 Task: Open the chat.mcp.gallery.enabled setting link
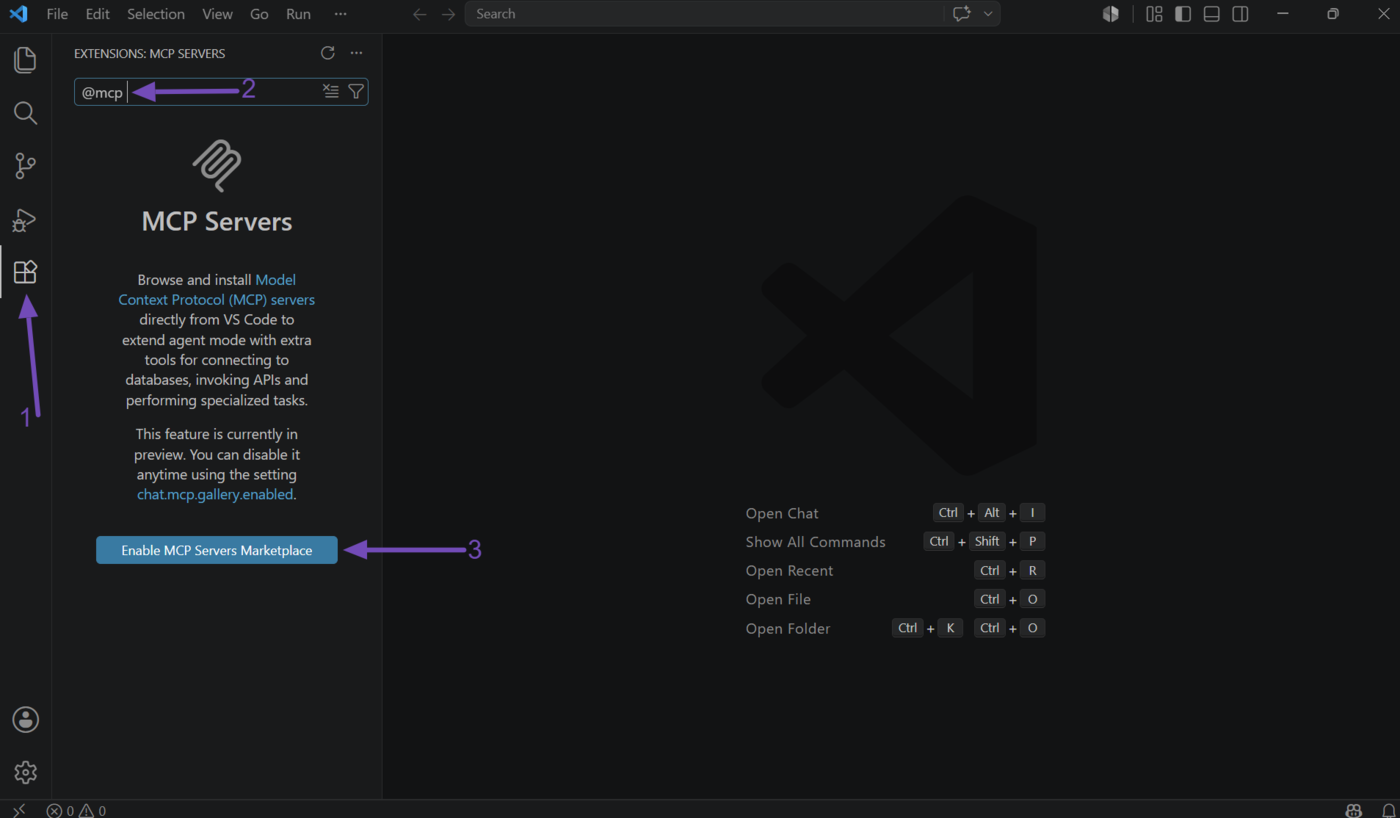click(215, 494)
